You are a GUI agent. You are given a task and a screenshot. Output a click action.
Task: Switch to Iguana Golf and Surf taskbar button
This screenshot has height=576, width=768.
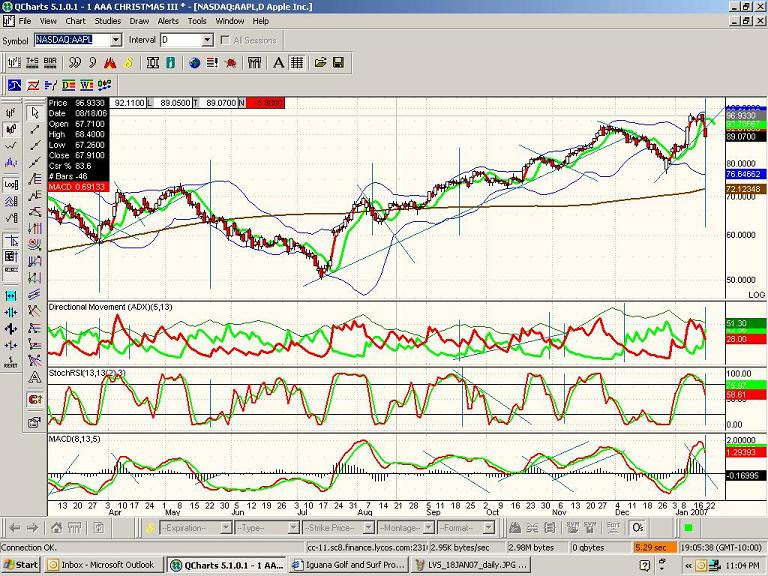(348, 565)
